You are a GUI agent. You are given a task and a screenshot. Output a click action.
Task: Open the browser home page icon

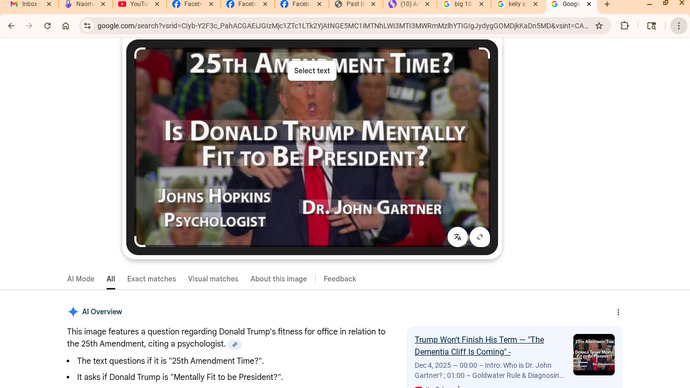[x=66, y=26]
